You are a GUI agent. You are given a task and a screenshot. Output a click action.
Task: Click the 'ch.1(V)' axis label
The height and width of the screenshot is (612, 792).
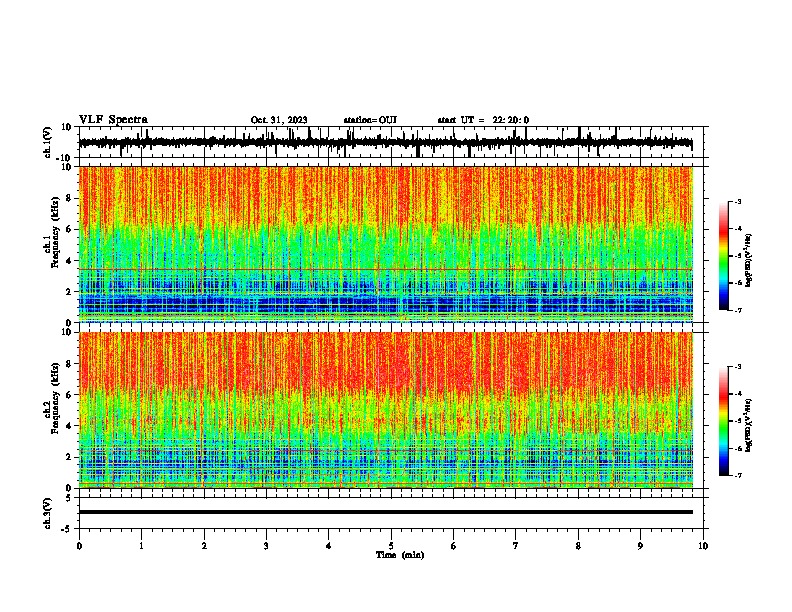[x=48, y=142]
